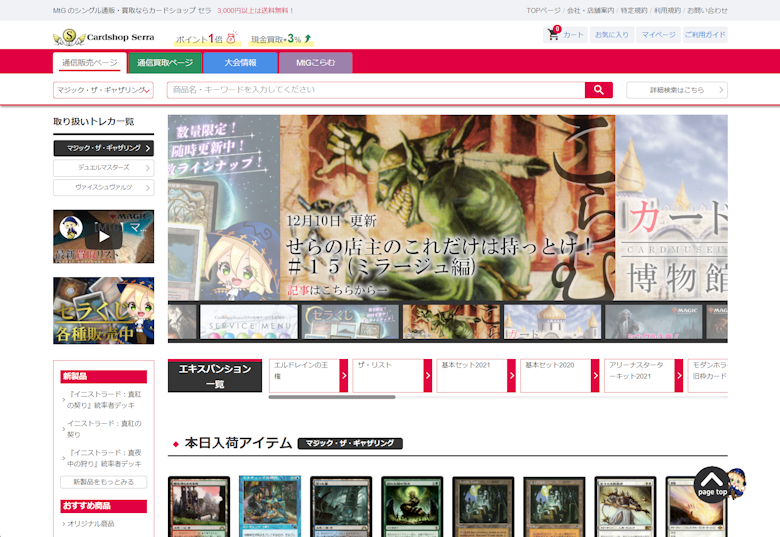Click the expansion list horizontal scrollbar
The width and height of the screenshot is (780, 537).
(x=332, y=397)
